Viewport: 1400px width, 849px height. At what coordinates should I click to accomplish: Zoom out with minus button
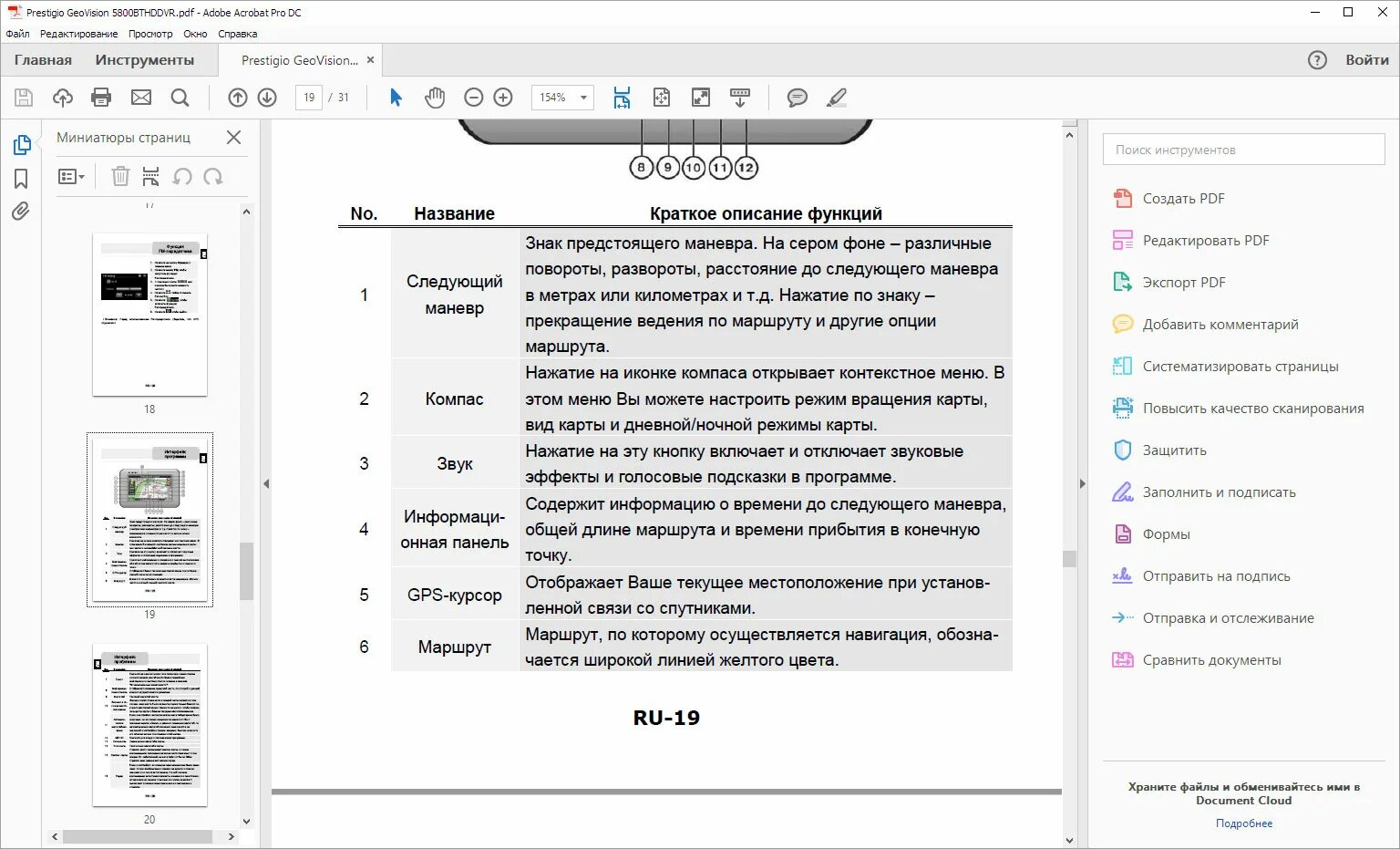pyautogui.click(x=474, y=98)
